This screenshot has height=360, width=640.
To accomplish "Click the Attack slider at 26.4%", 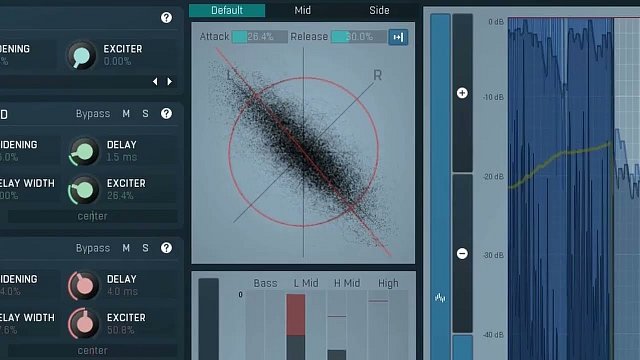I will [260, 37].
